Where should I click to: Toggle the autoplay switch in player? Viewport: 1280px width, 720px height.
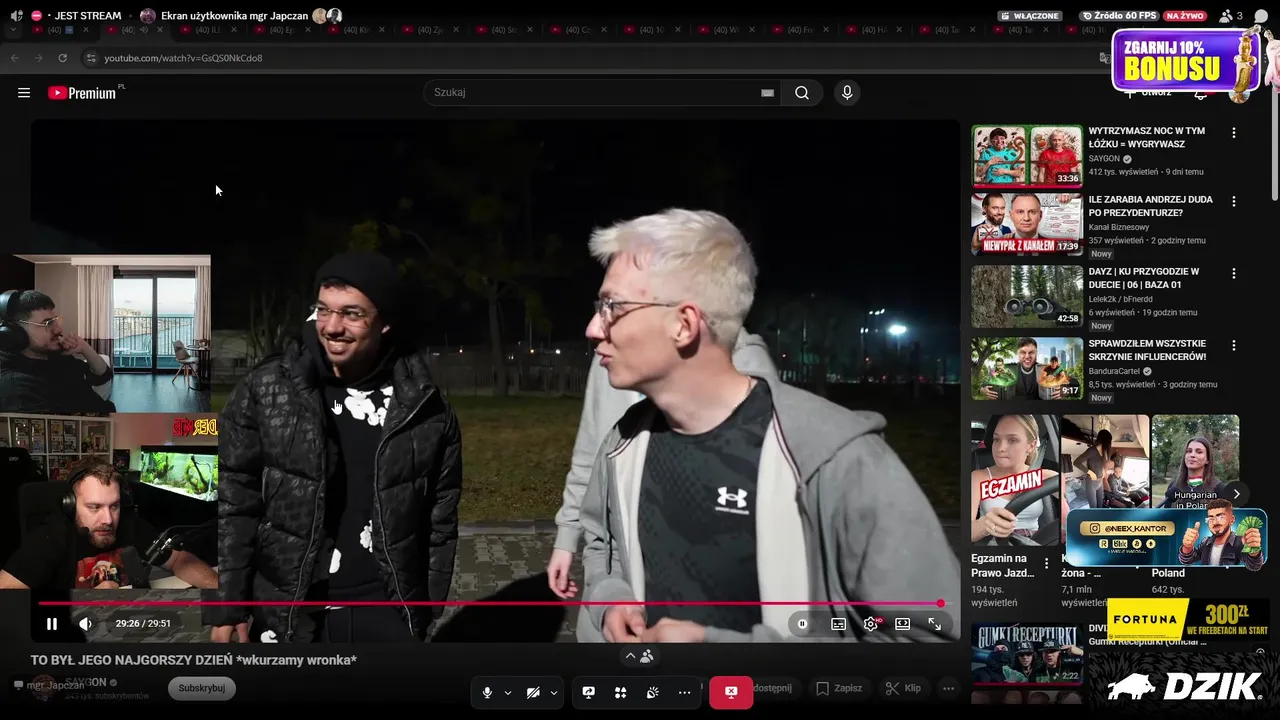(802, 624)
